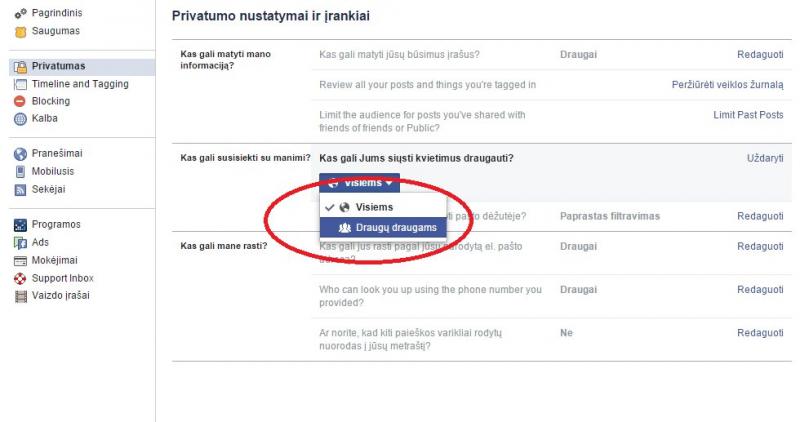Click Uždaryti to close the editor
This screenshot has width=800, height=422.
(x=765, y=158)
